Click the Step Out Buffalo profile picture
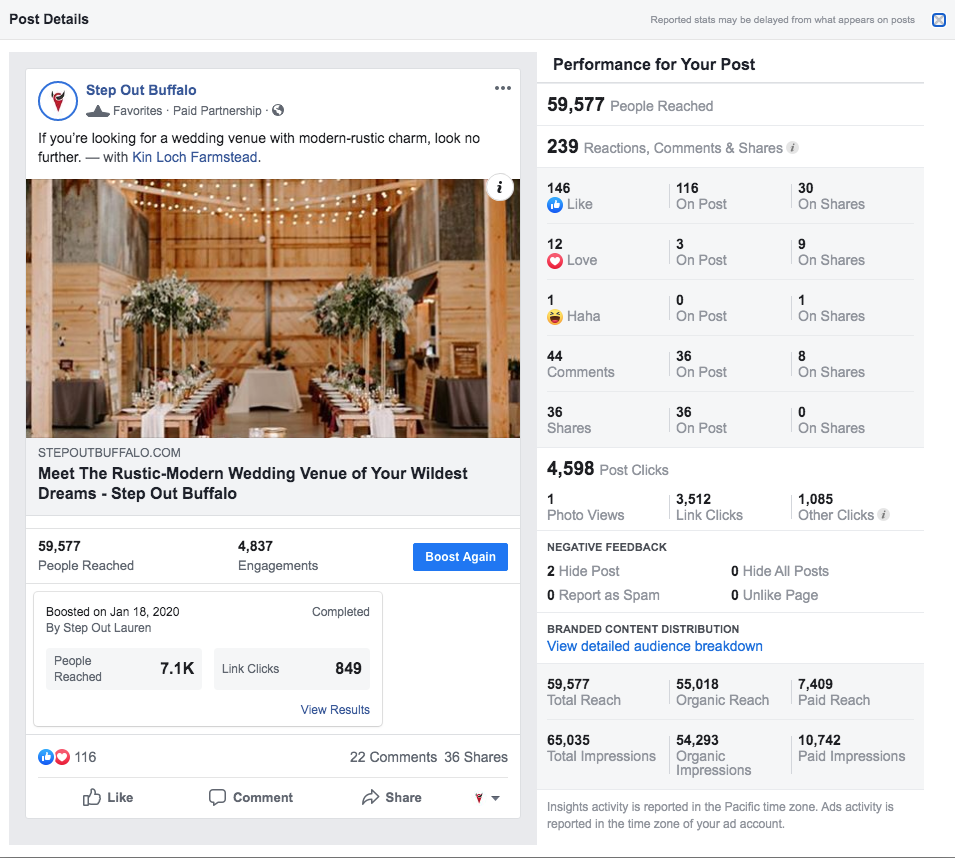The height and width of the screenshot is (858, 955). click(x=58, y=100)
